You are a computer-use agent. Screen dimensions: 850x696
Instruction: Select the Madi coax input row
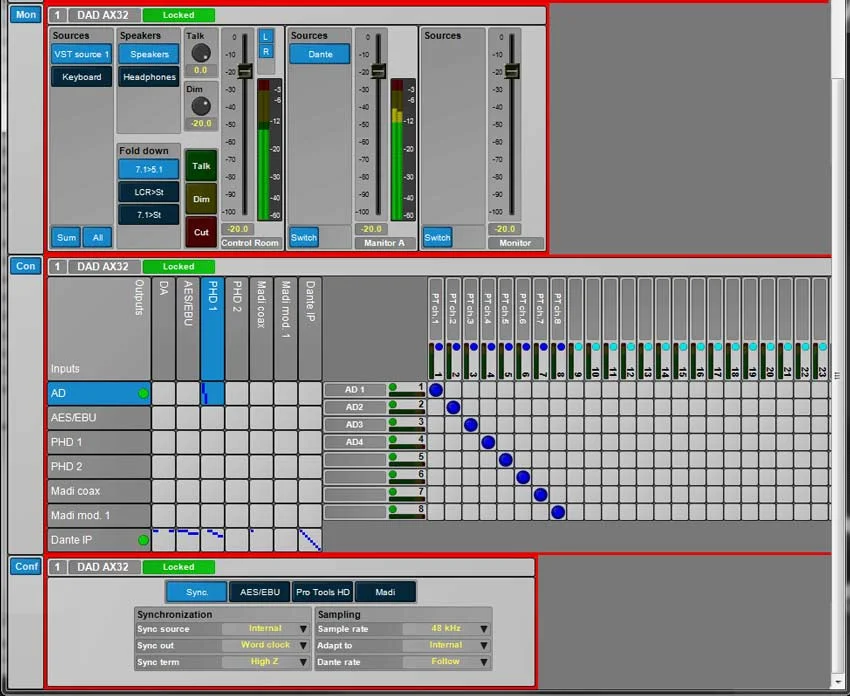(x=99, y=491)
